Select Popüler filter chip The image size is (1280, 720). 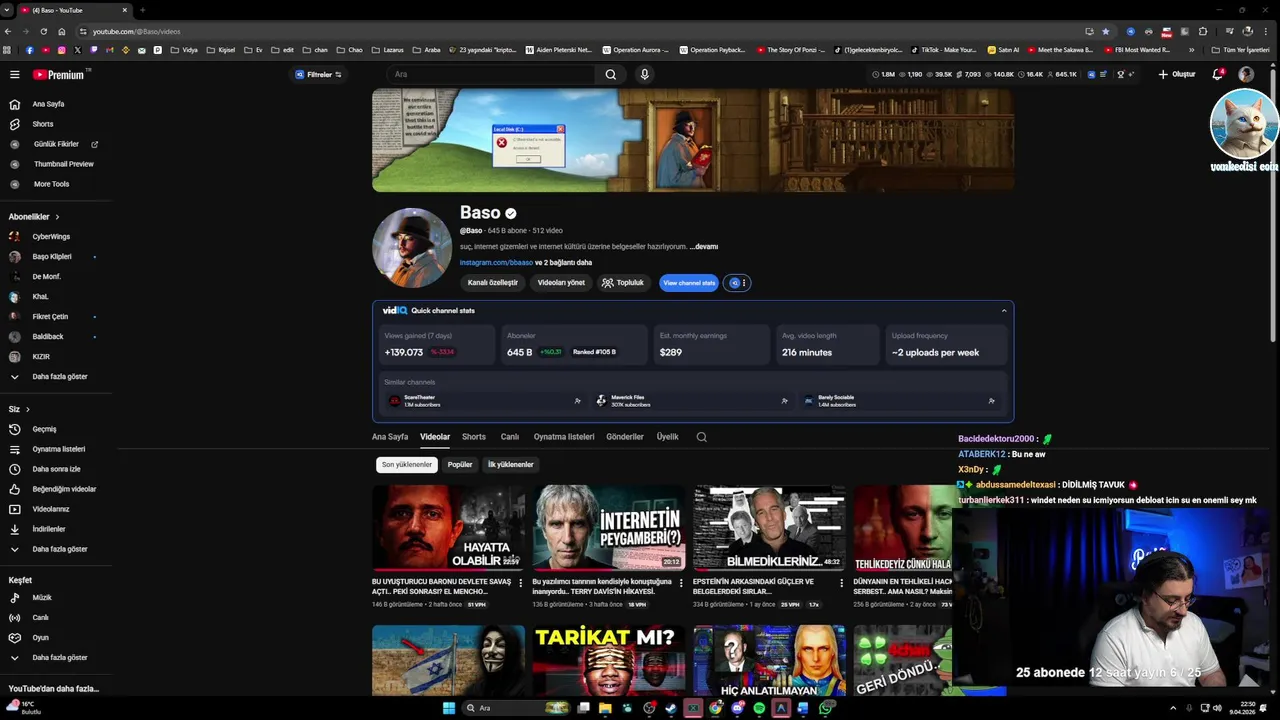click(460, 465)
